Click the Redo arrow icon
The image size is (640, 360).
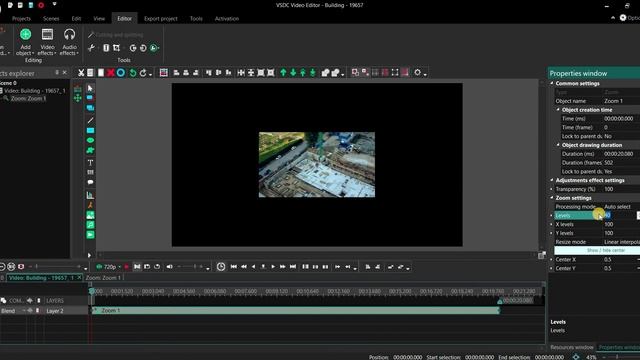(143, 73)
